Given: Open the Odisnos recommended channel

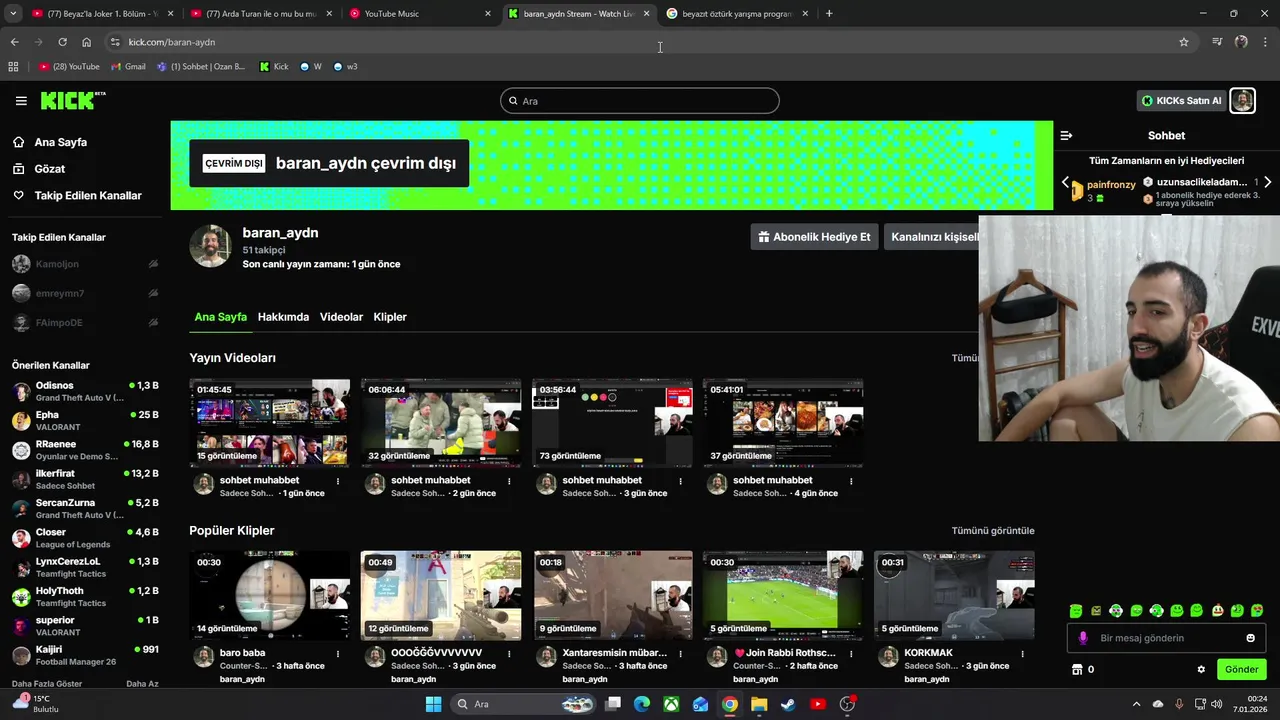Looking at the screenshot, I should pyautogui.click(x=85, y=391).
